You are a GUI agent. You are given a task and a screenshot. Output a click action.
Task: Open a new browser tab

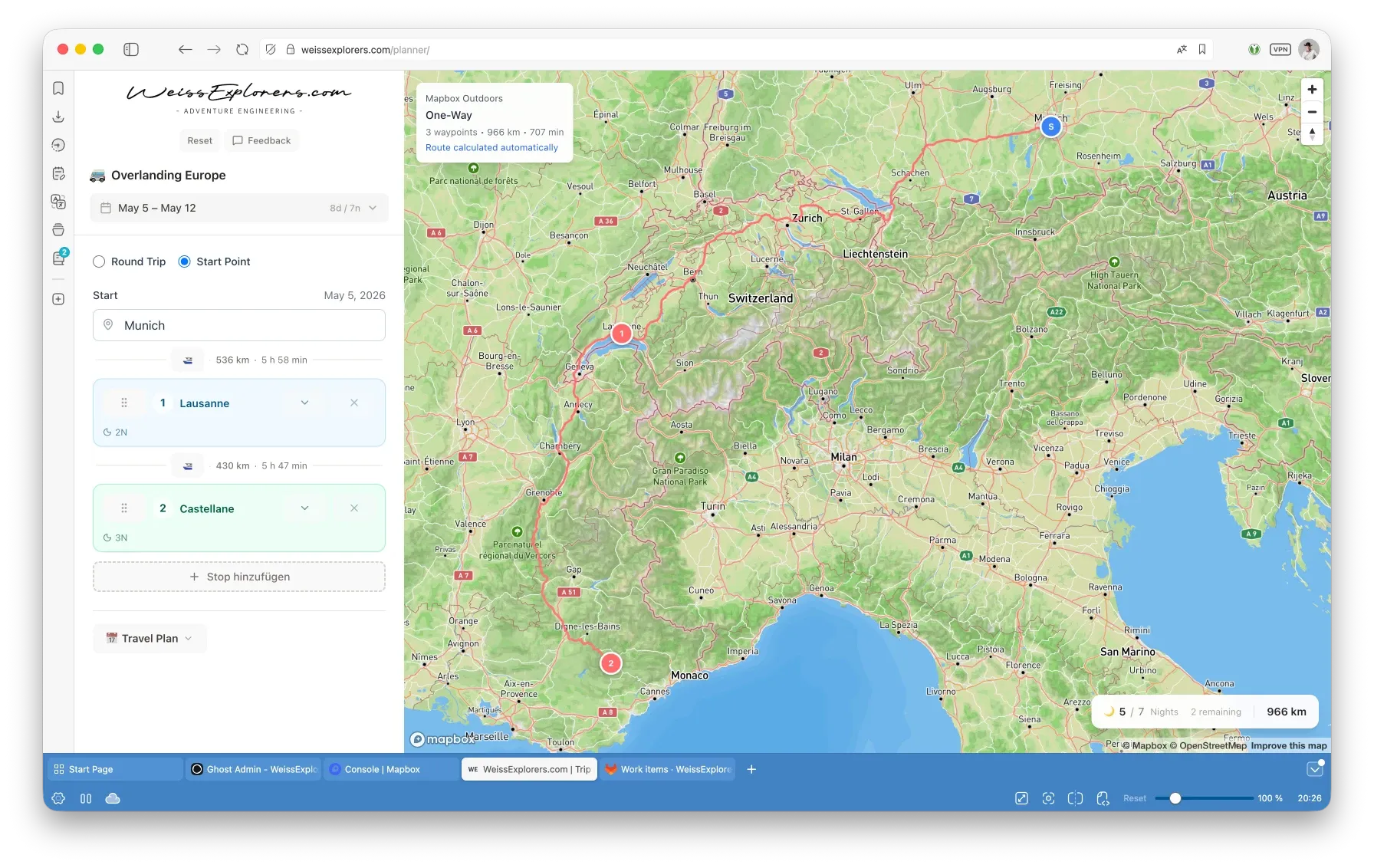(x=751, y=769)
